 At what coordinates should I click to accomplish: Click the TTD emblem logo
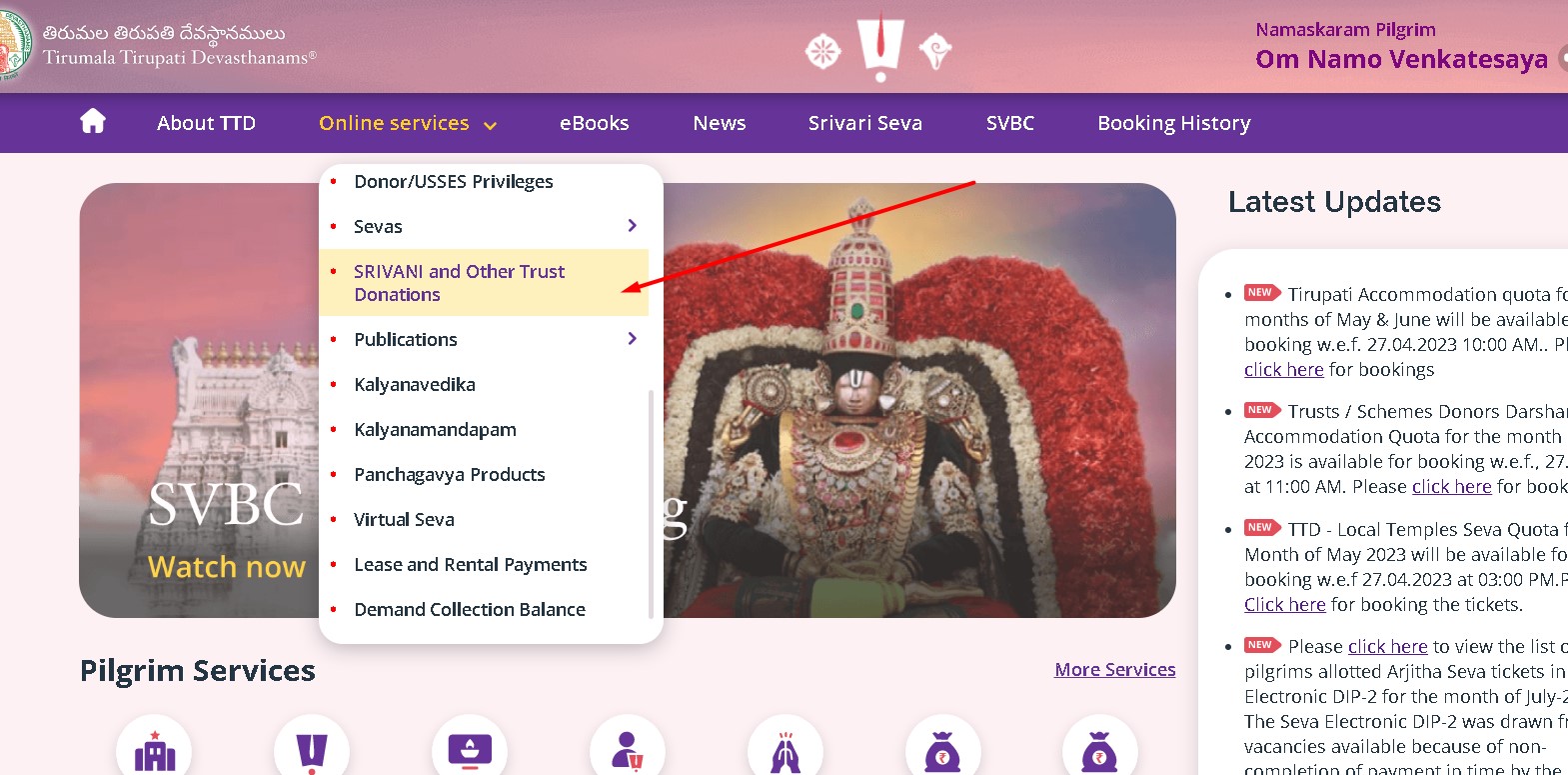14,44
